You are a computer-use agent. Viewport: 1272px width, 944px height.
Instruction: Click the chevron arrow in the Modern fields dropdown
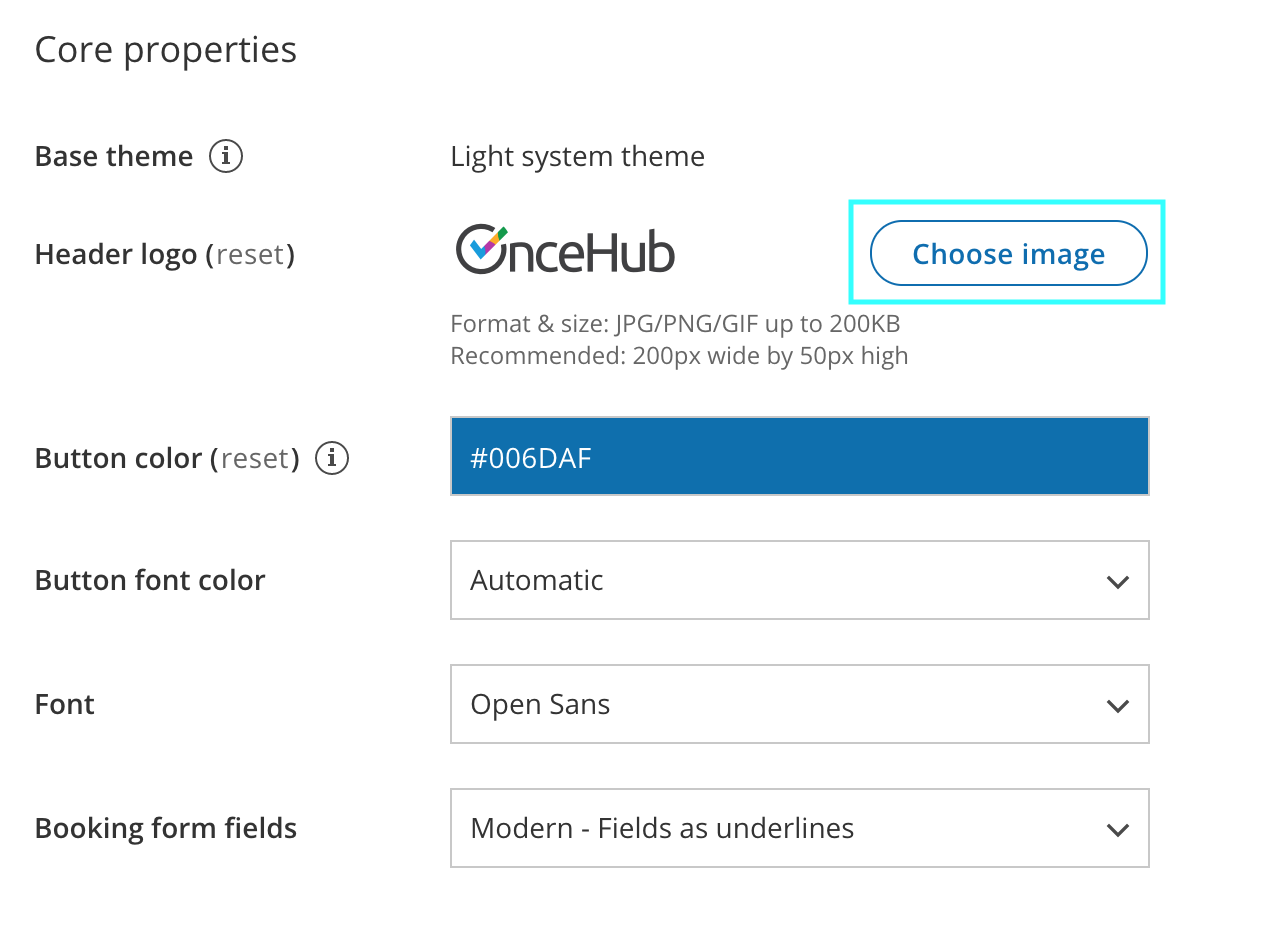(x=1118, y=829)
